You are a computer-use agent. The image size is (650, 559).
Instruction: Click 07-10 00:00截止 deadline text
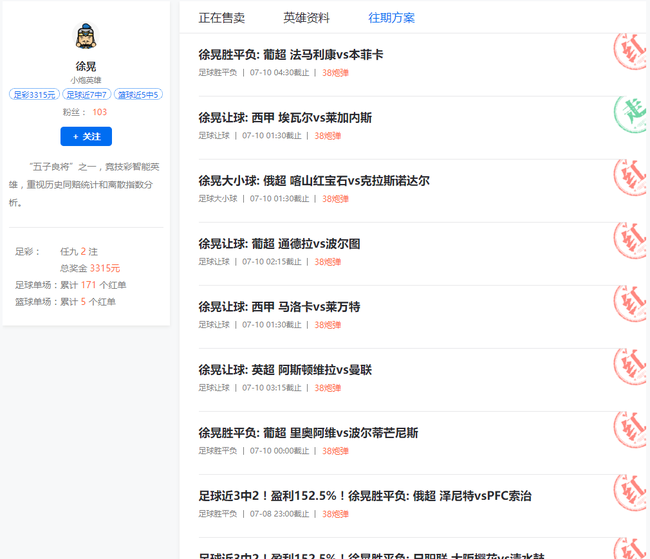279,451
